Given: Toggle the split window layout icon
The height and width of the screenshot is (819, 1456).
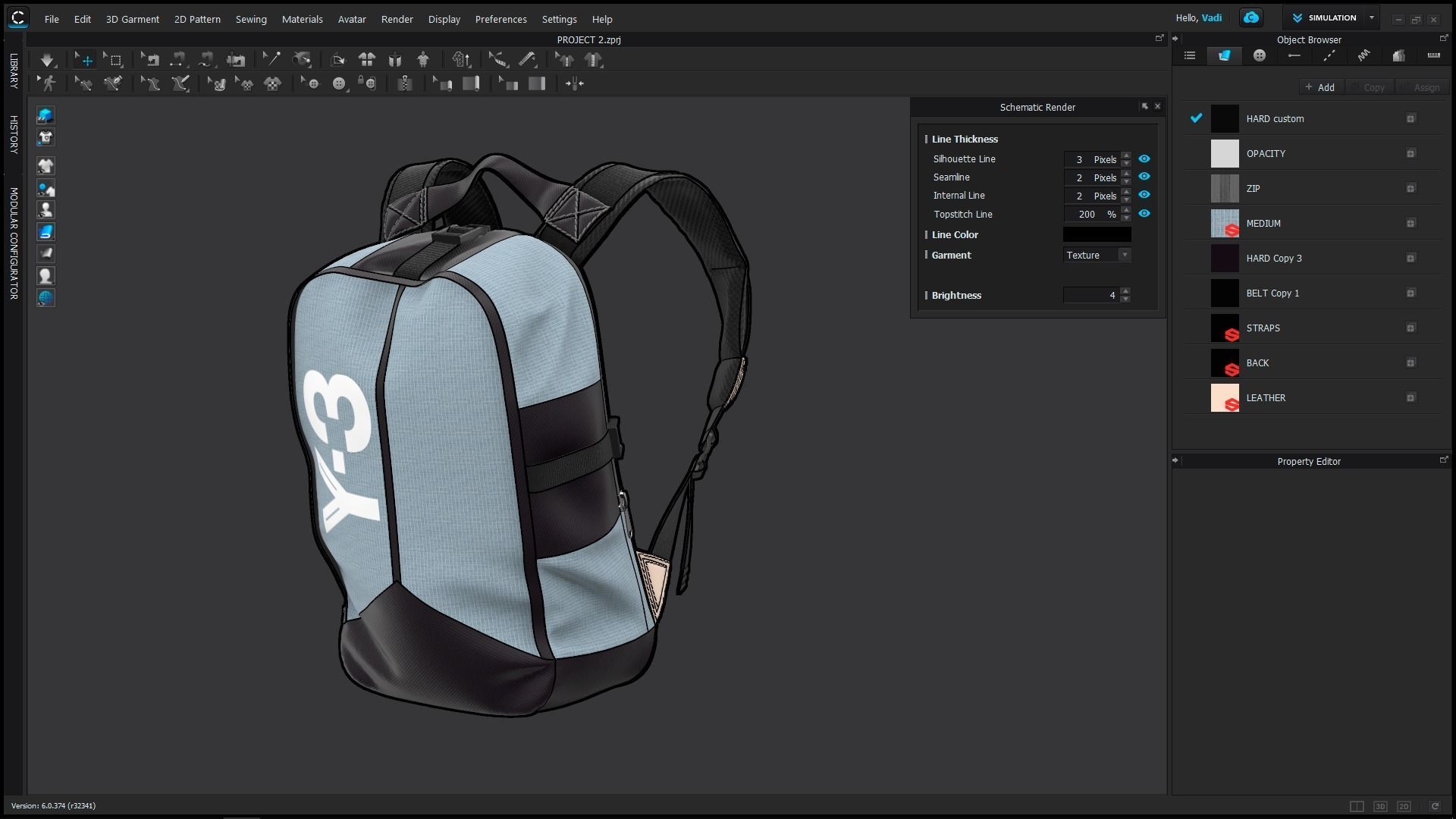Looking at the screenshot, I should [x=1357, y=806].
